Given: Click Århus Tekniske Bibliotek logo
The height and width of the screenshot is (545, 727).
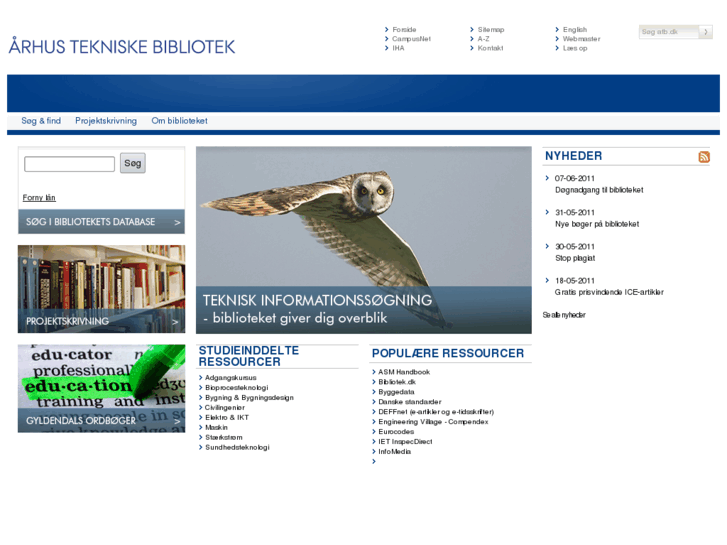Looking at the screenshot, I should coord(122,46).
